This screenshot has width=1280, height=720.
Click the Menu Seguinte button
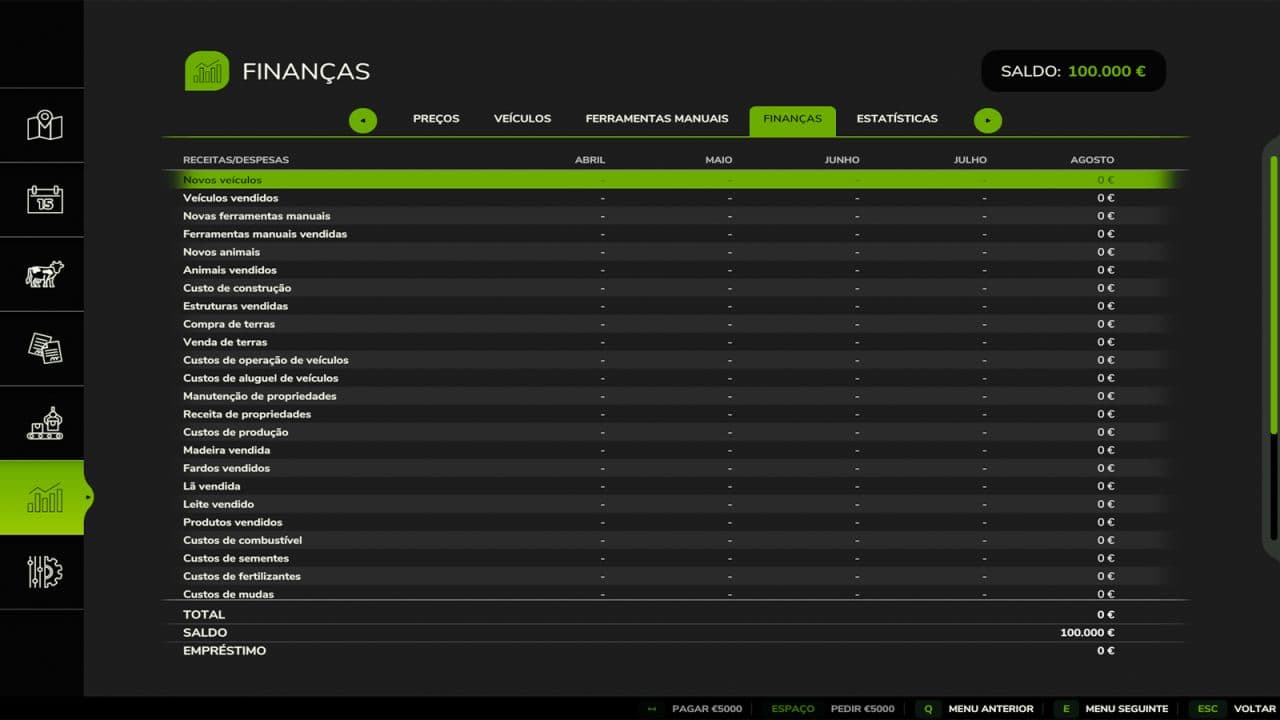pyautogui.click(x=1126, y=709)
